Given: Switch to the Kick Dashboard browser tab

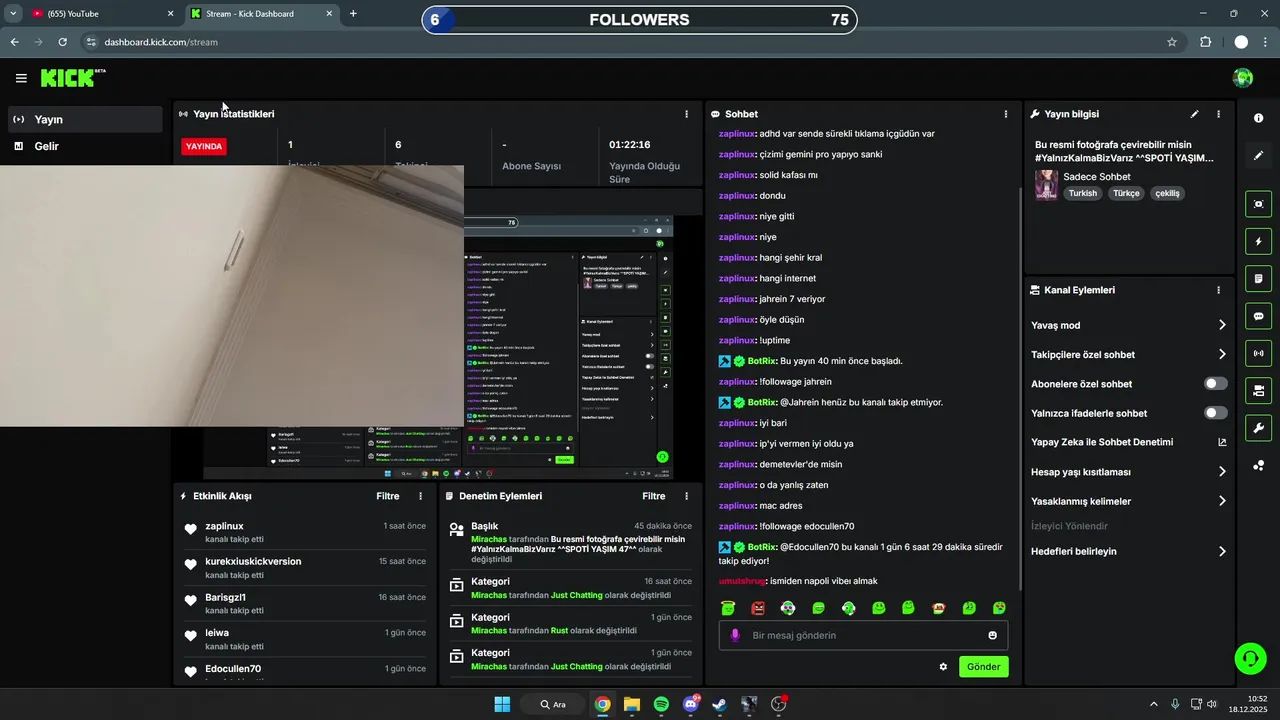Looking at the screenshot, I should (263, 14).
